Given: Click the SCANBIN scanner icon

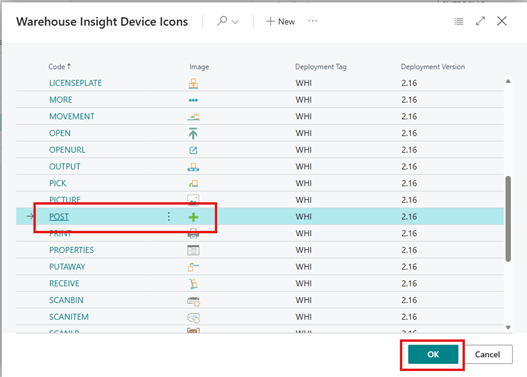Looking at the screenshot, I should point(194,301).
